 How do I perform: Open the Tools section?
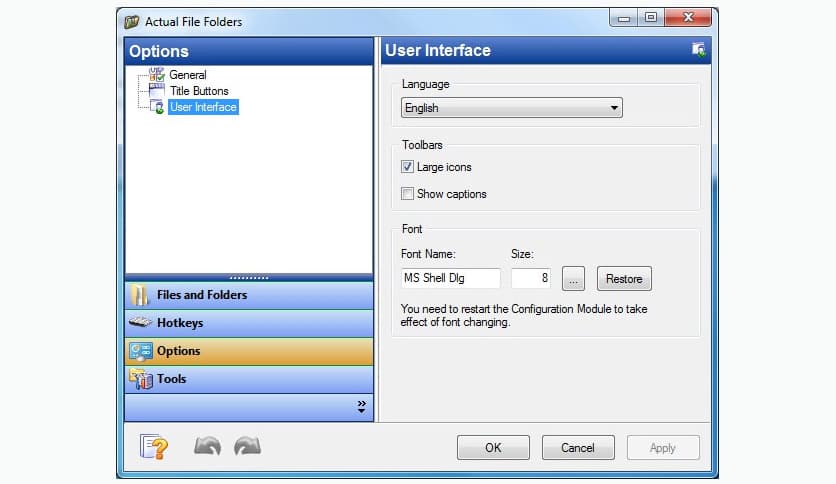tap(249, 379)
